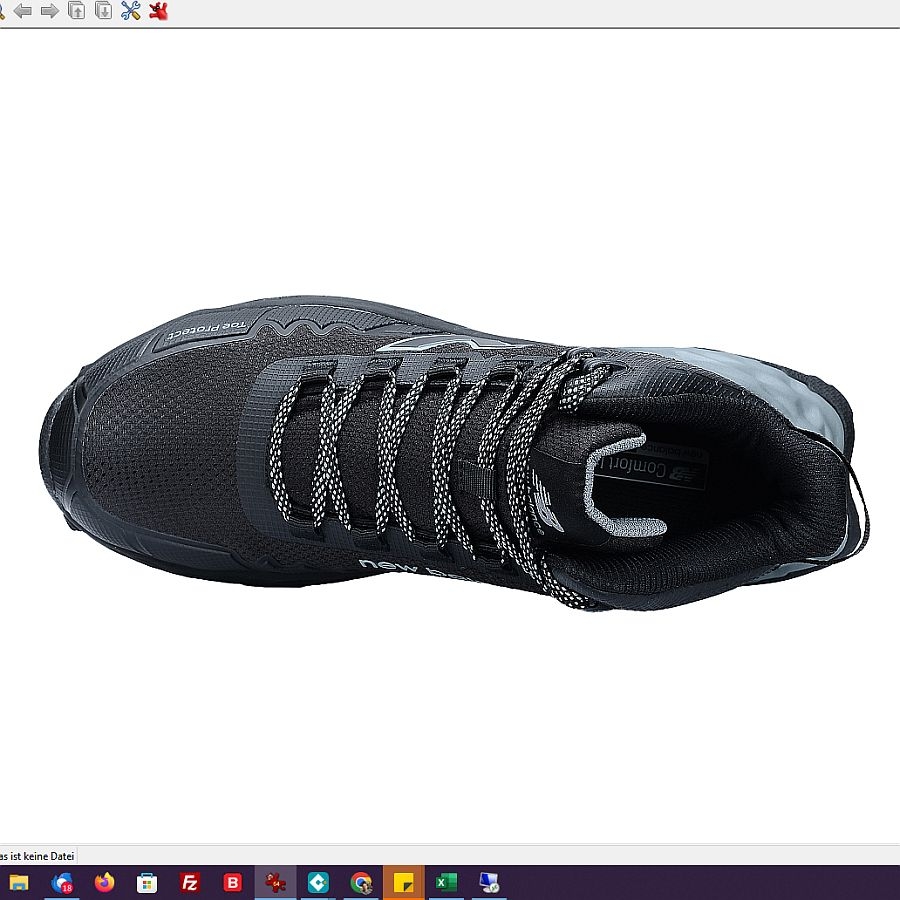
Task: Open settings via wrench and screwdriver icon
Action: click(130, 11)
